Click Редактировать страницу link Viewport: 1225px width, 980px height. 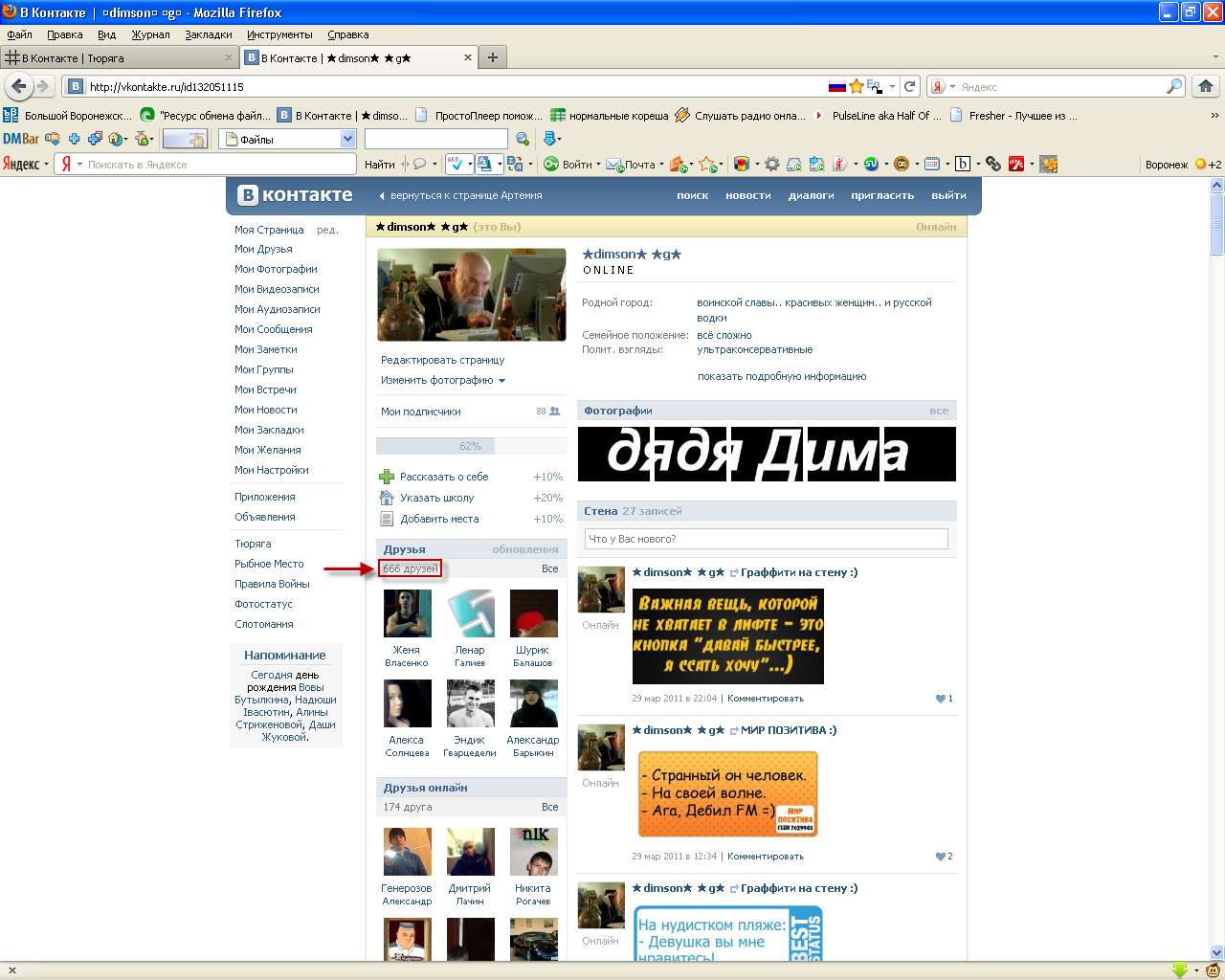pos(442,360)
